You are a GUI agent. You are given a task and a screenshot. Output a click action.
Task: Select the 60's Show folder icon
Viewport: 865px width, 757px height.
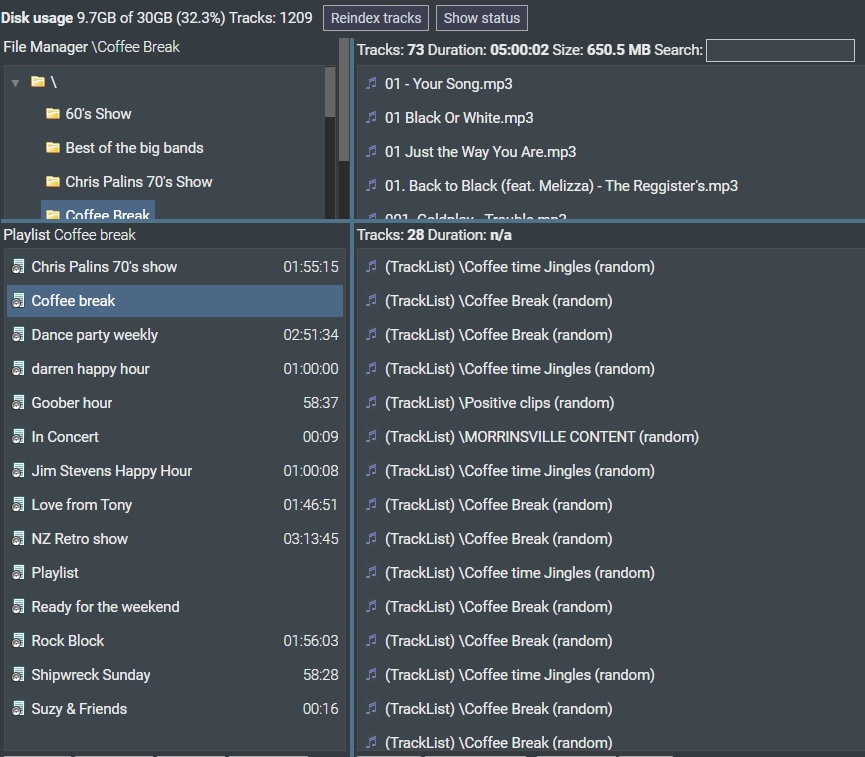coord(53,114)
